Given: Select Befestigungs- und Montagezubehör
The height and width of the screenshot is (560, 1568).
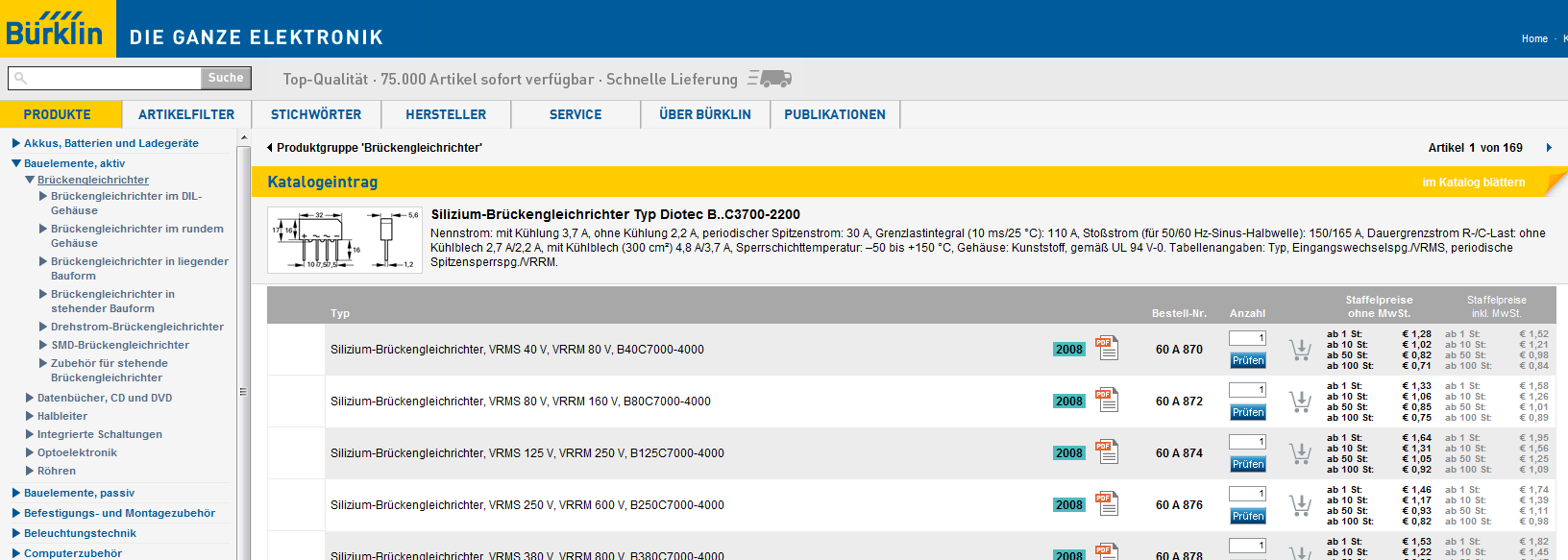Looking at the screenshot, I should [x=119, y=513].
